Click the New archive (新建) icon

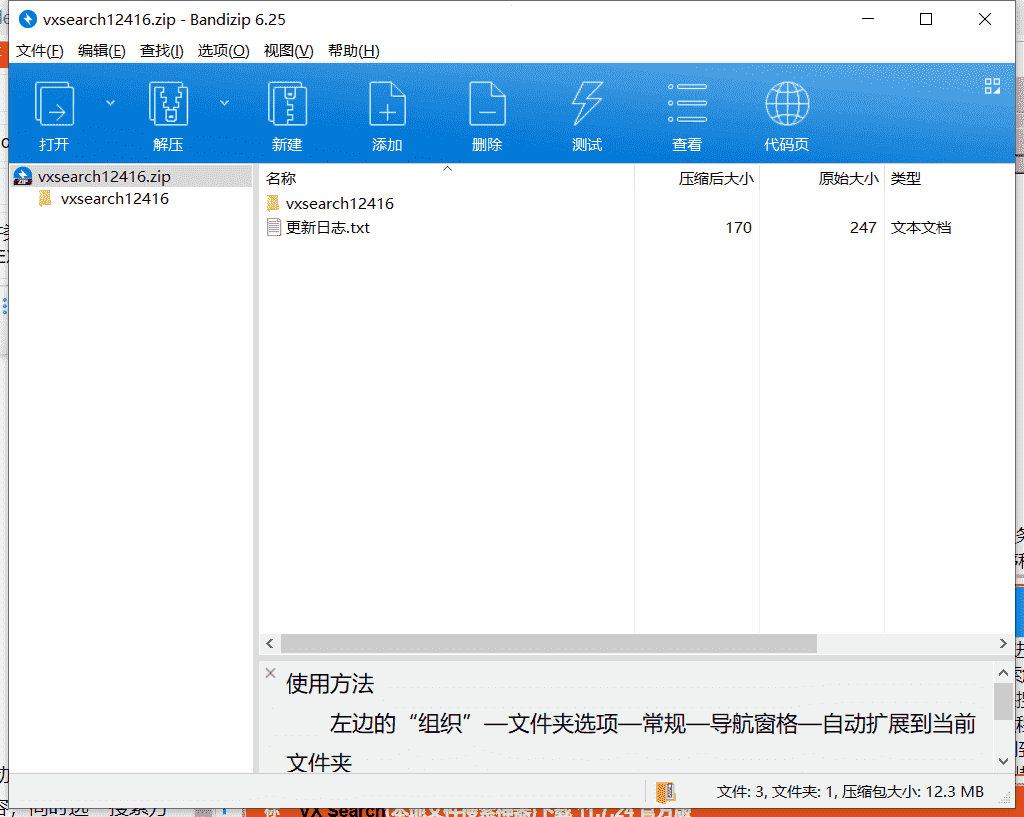pos(287,103)
